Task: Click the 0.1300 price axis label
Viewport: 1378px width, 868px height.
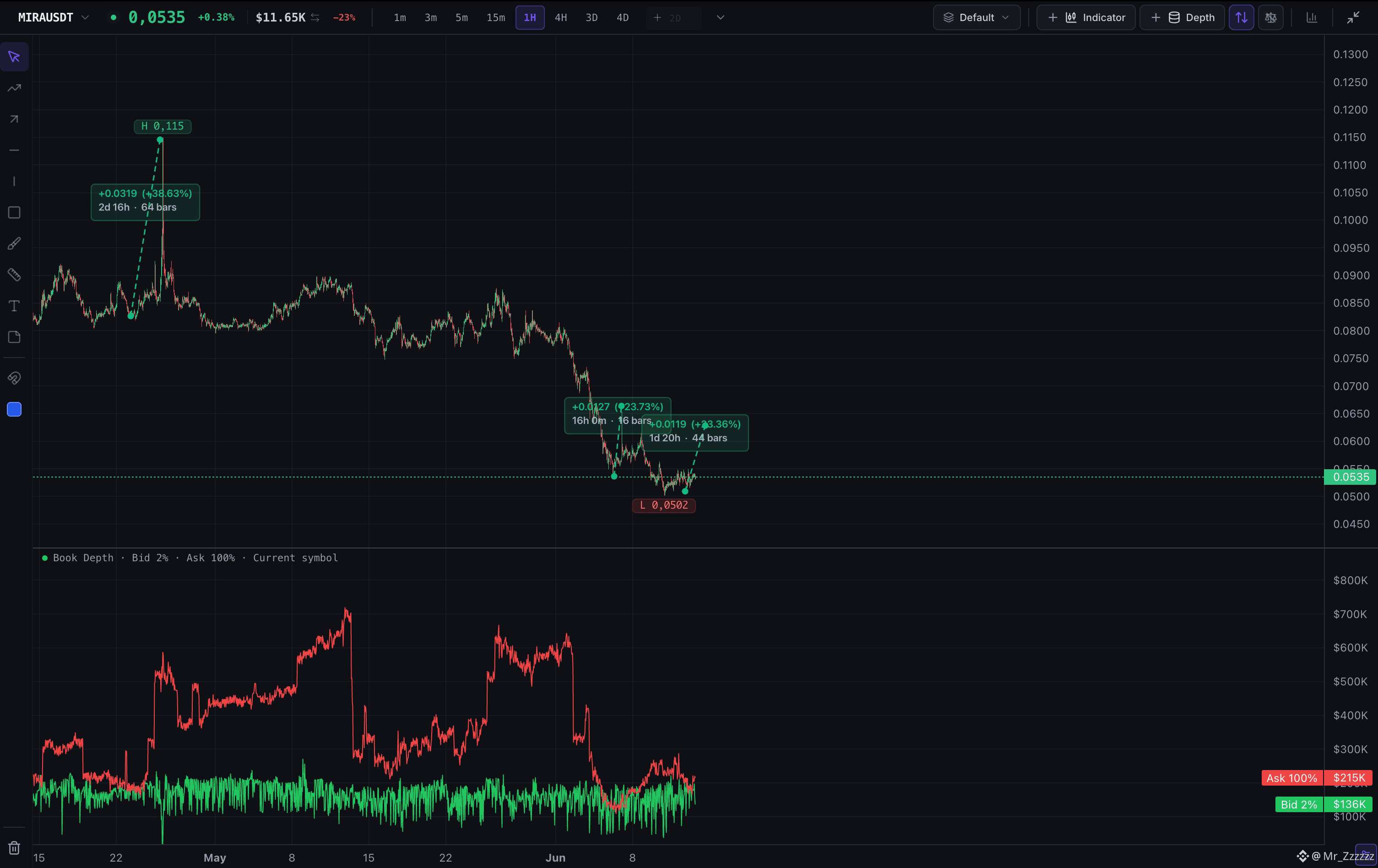Action: (x=1351, y=54)
